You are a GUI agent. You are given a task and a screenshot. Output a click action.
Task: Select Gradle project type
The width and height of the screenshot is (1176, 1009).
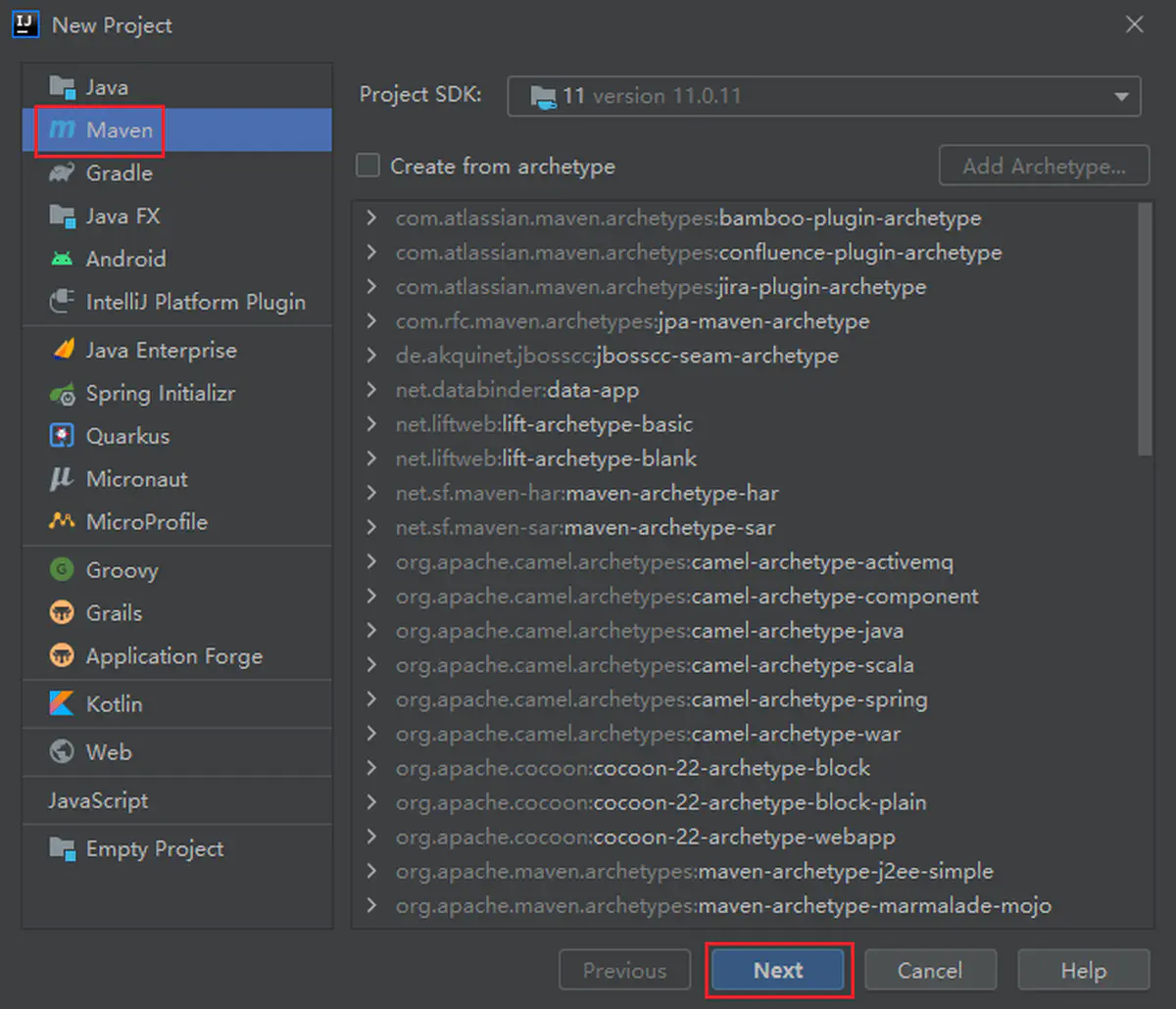tap(177, 173)
